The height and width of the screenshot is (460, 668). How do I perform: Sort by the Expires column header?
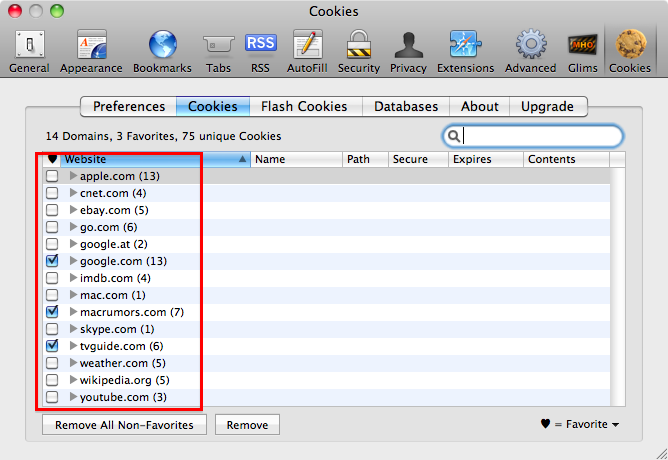(x=486, y=159)
